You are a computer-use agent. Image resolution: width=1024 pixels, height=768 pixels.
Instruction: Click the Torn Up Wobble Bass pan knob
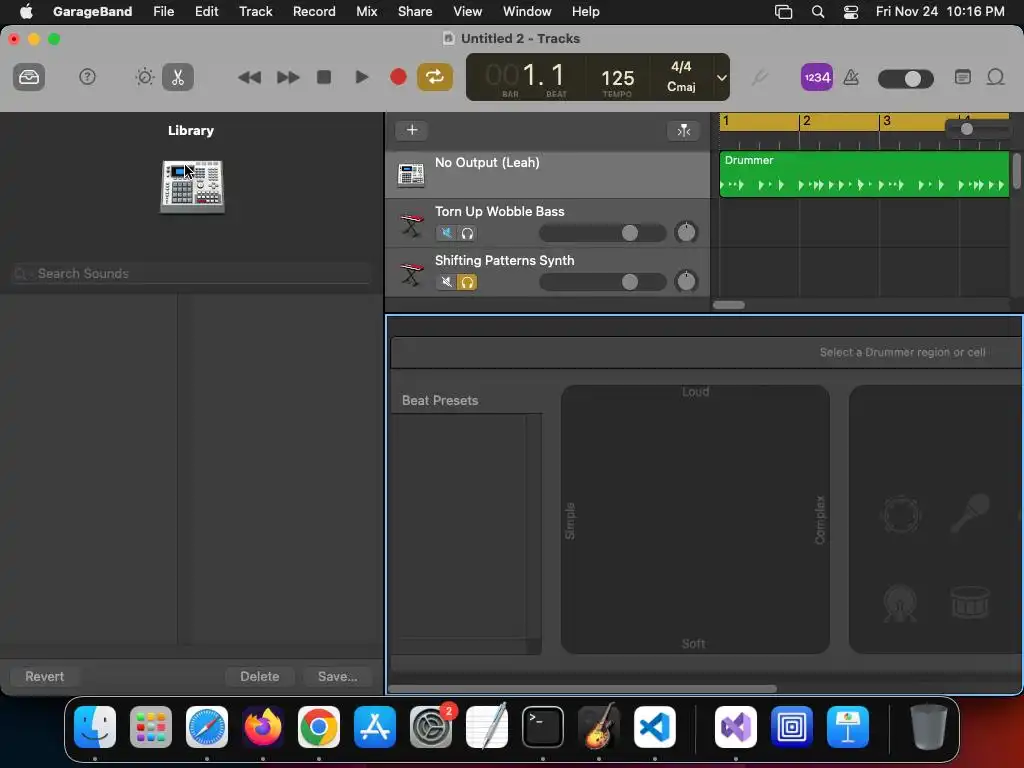[x=686, y=232]
